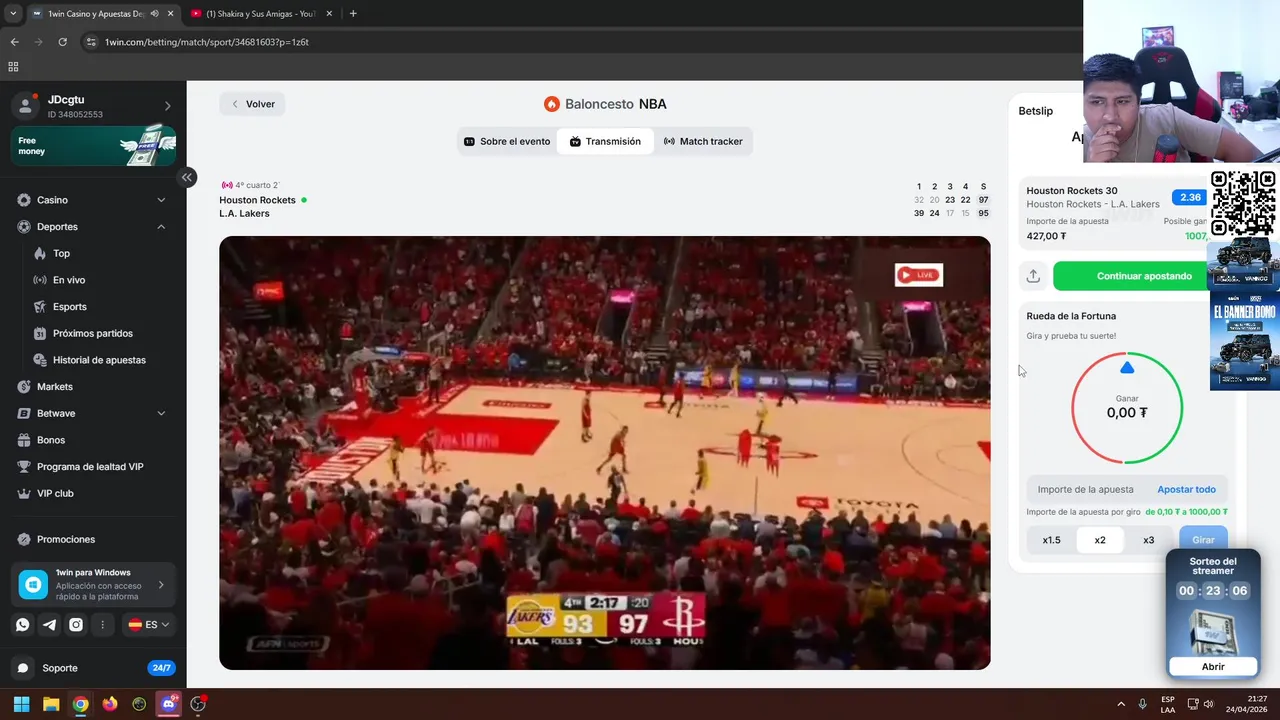Open the browser apps grid icon
The height and width of the screenshot is (720, 1280).
(13, 67)
